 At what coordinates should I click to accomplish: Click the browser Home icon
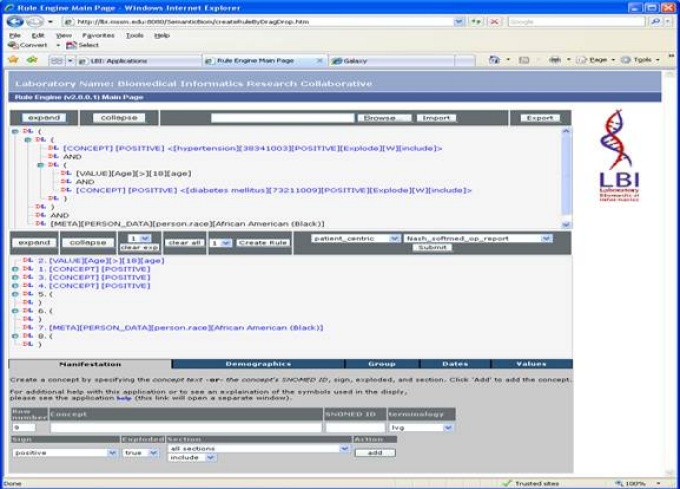coord(495,60)
